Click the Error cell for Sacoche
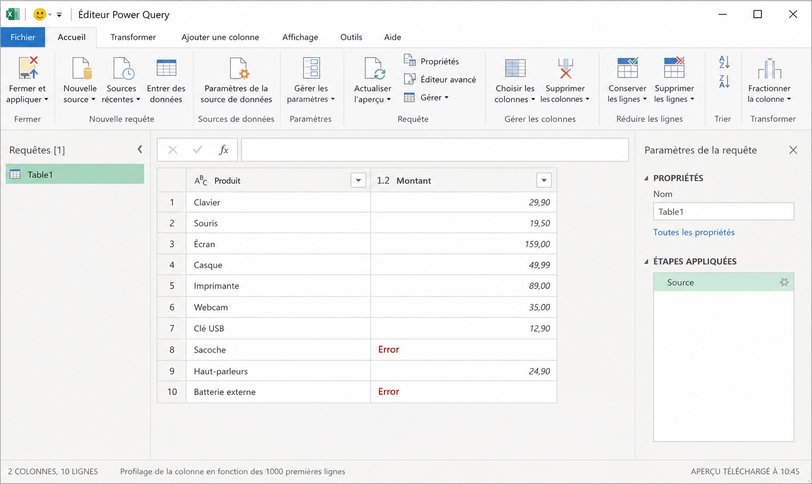This screenshot has height=484, width=812. tap(463, 349)
